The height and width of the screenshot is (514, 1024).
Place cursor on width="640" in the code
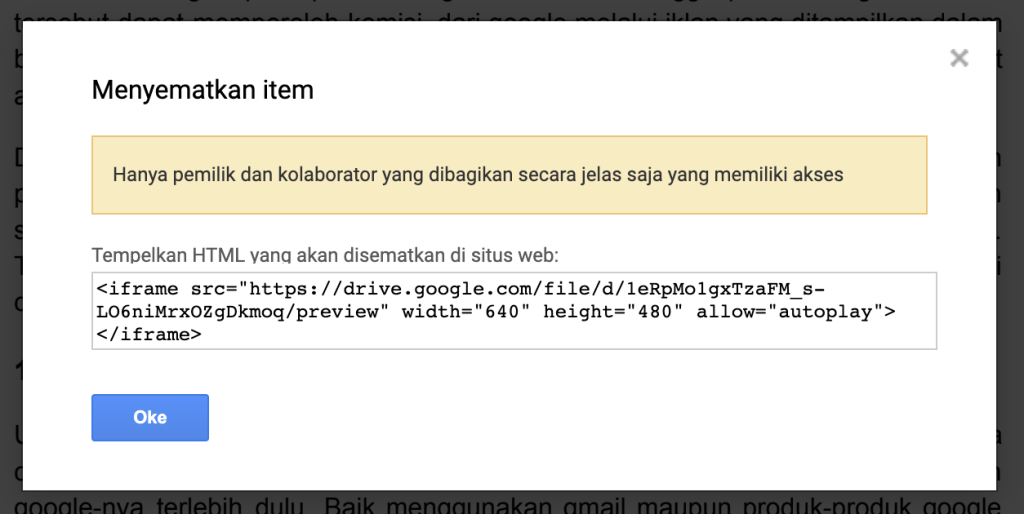(467, 312)
